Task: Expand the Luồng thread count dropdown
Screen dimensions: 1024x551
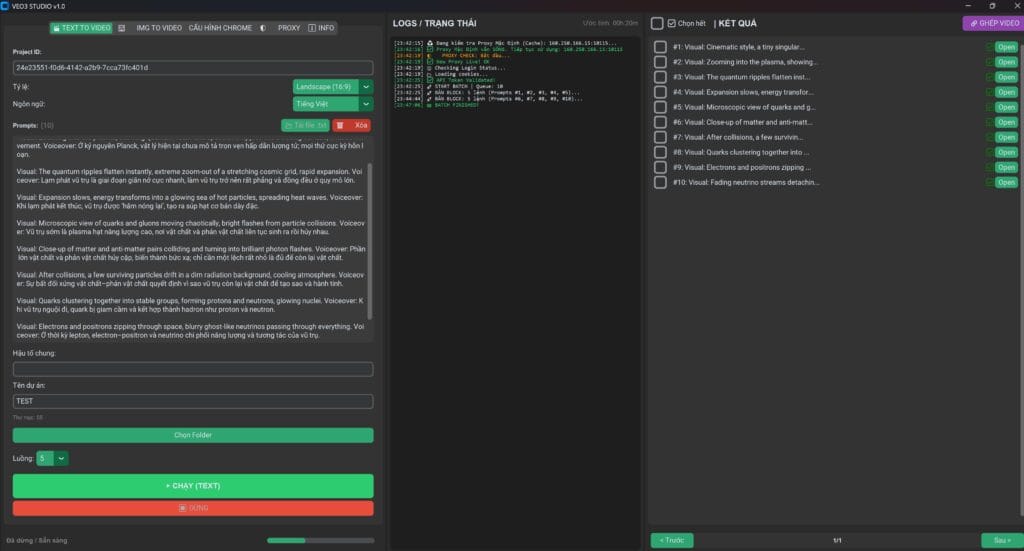Action: (x=52, y=458)
